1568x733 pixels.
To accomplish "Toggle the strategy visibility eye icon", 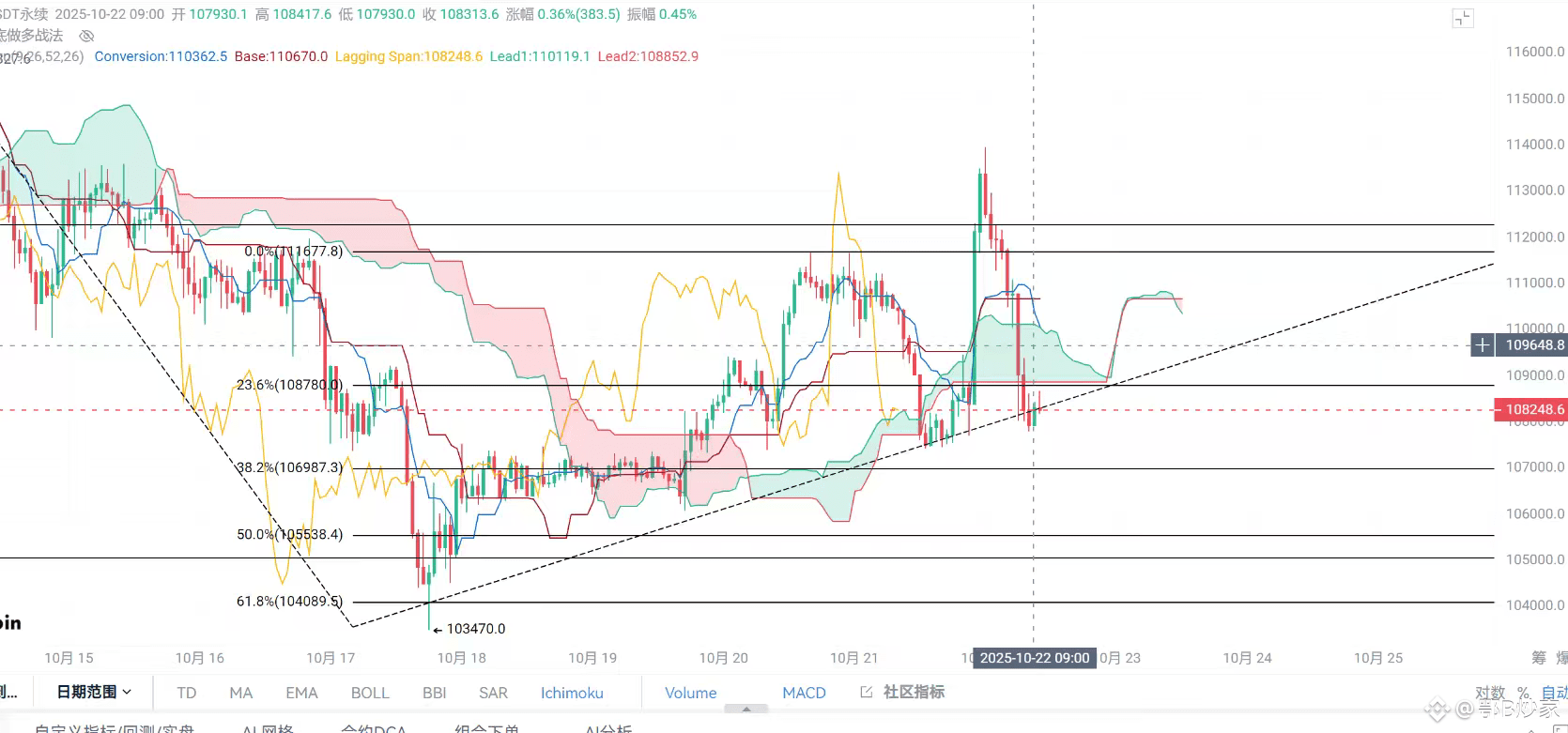I will click(x=86, y=36).
